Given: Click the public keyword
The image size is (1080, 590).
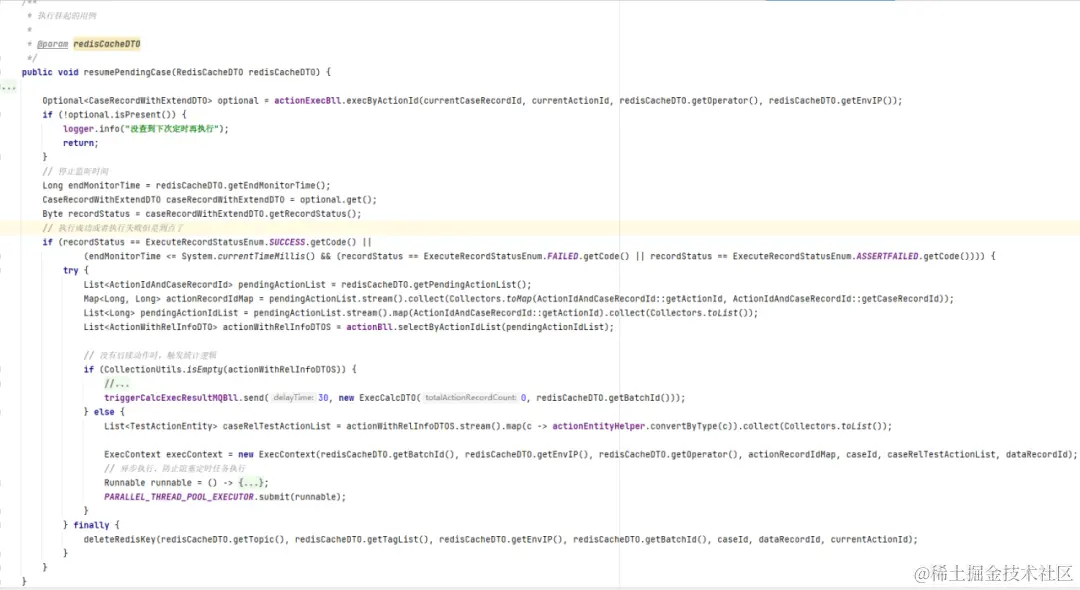Looking at the screenshot, I should (x=37, y=72).
